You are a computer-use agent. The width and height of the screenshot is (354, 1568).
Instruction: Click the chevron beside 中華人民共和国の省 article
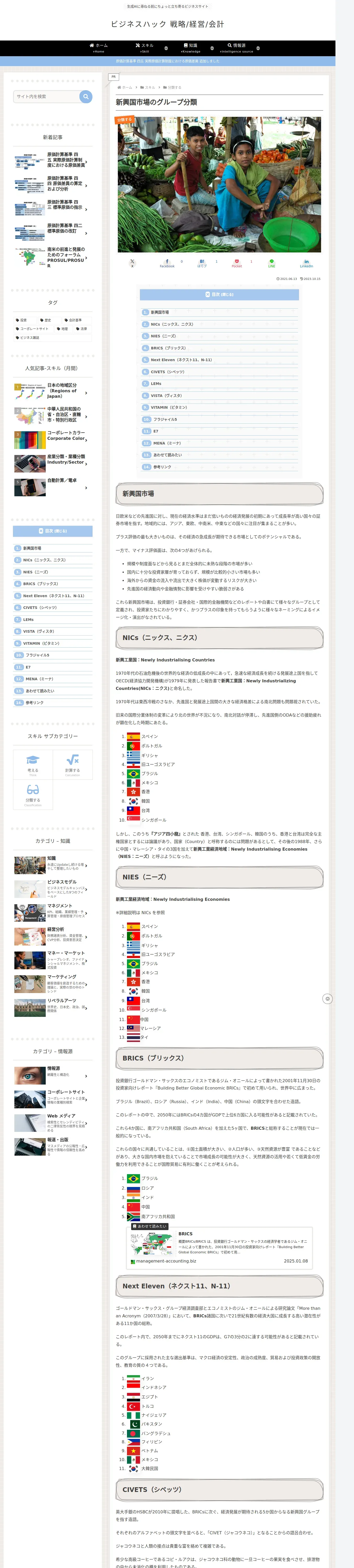click(x=86, y=417)
